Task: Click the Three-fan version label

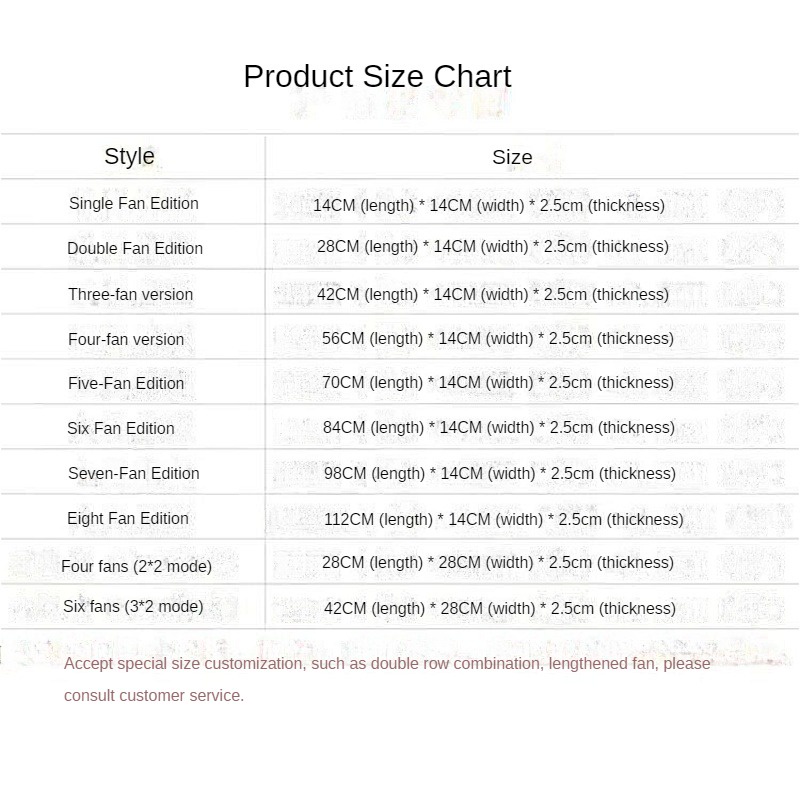Action: (x=131, y=294)
